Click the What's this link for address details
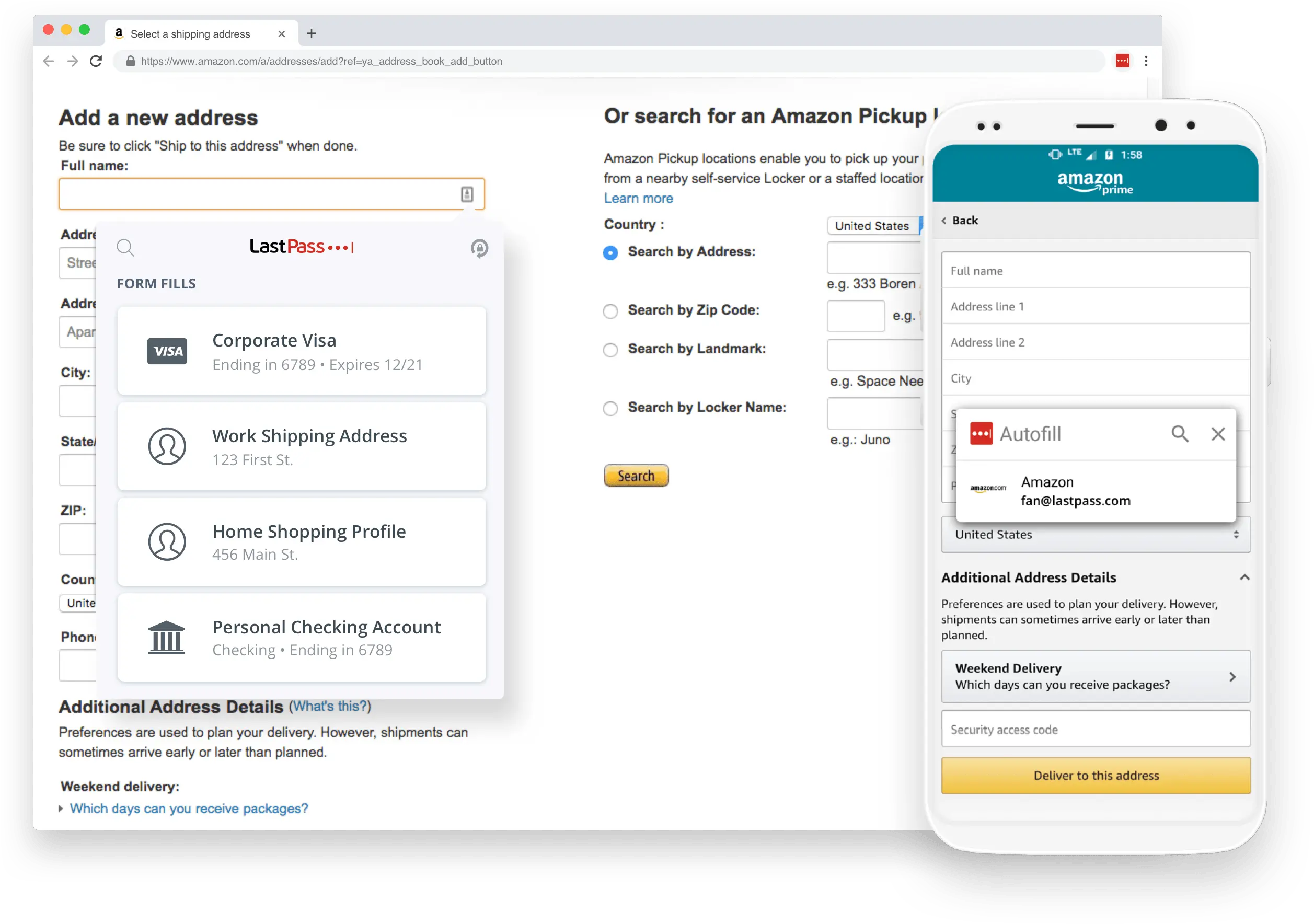 328,706
